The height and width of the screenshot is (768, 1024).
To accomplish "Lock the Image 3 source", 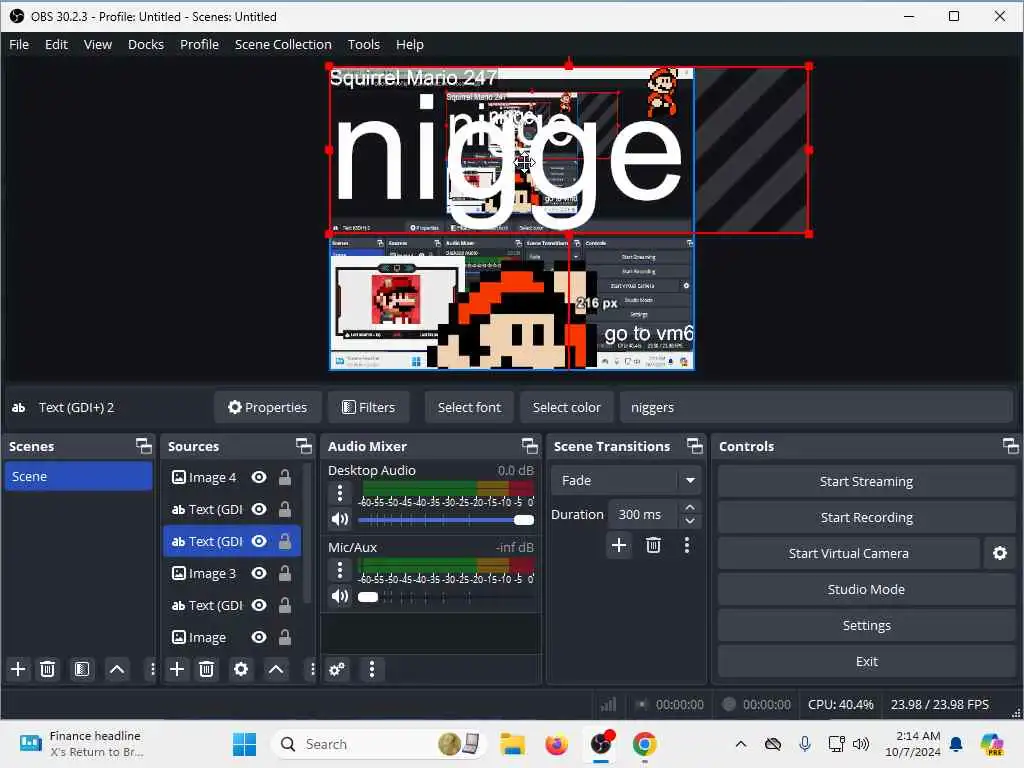I will point(285,573).
